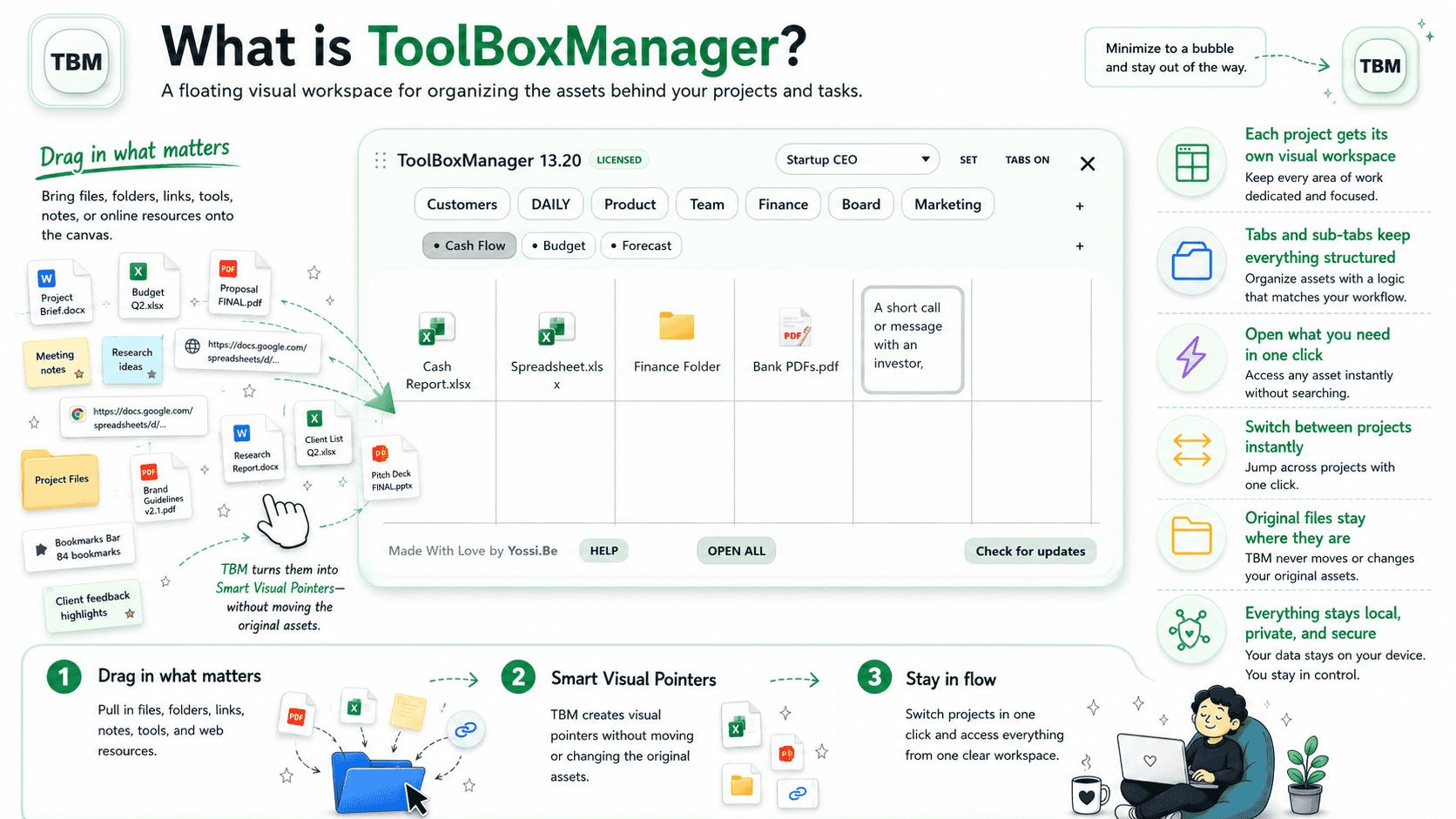The image size is (1456, 819).
Task: Select the Forecast sub-tab
Action: 641,245
